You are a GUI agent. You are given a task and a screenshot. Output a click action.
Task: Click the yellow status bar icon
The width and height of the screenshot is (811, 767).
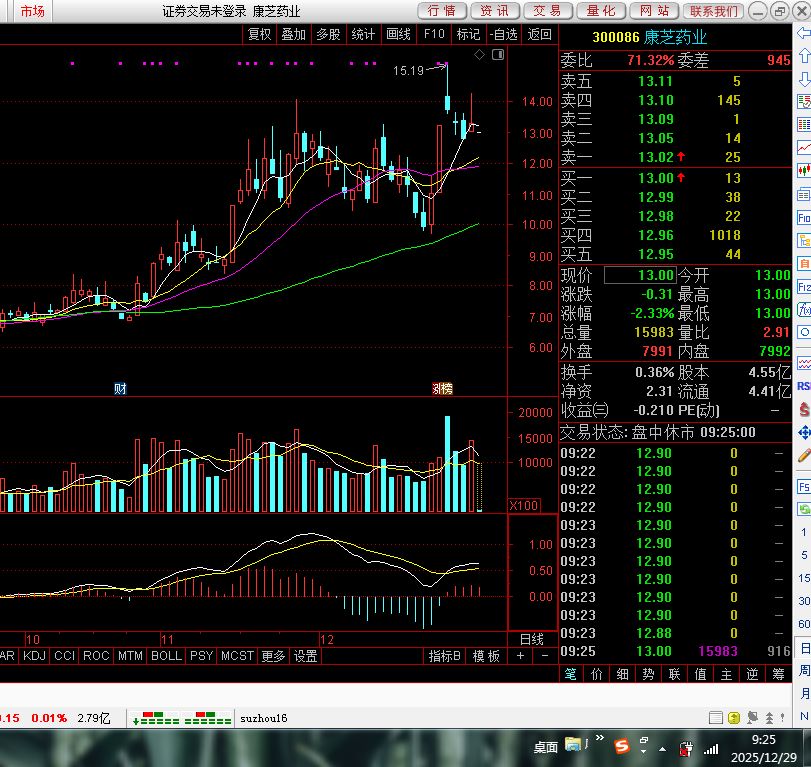733,717
